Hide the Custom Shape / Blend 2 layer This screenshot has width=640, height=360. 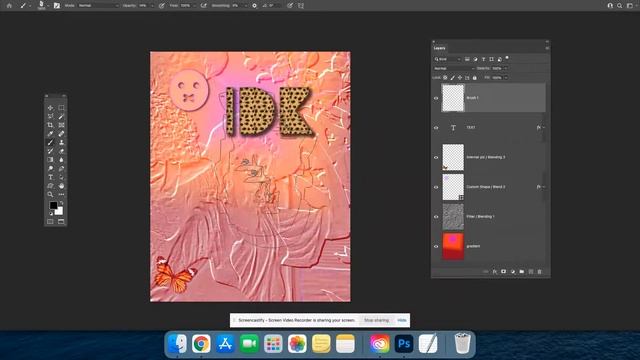tap(436, 187)
